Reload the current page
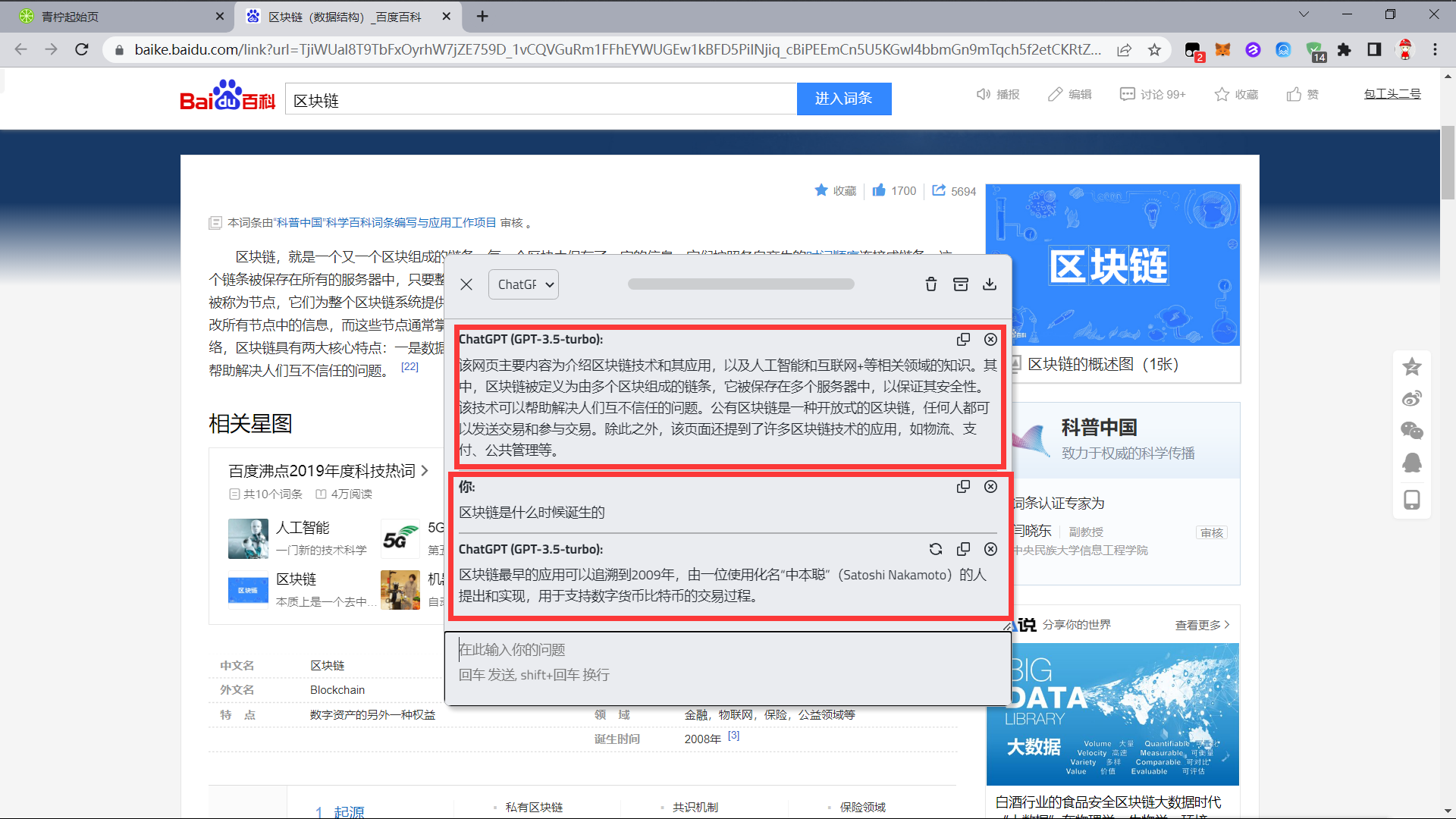 tap(82, 49)
